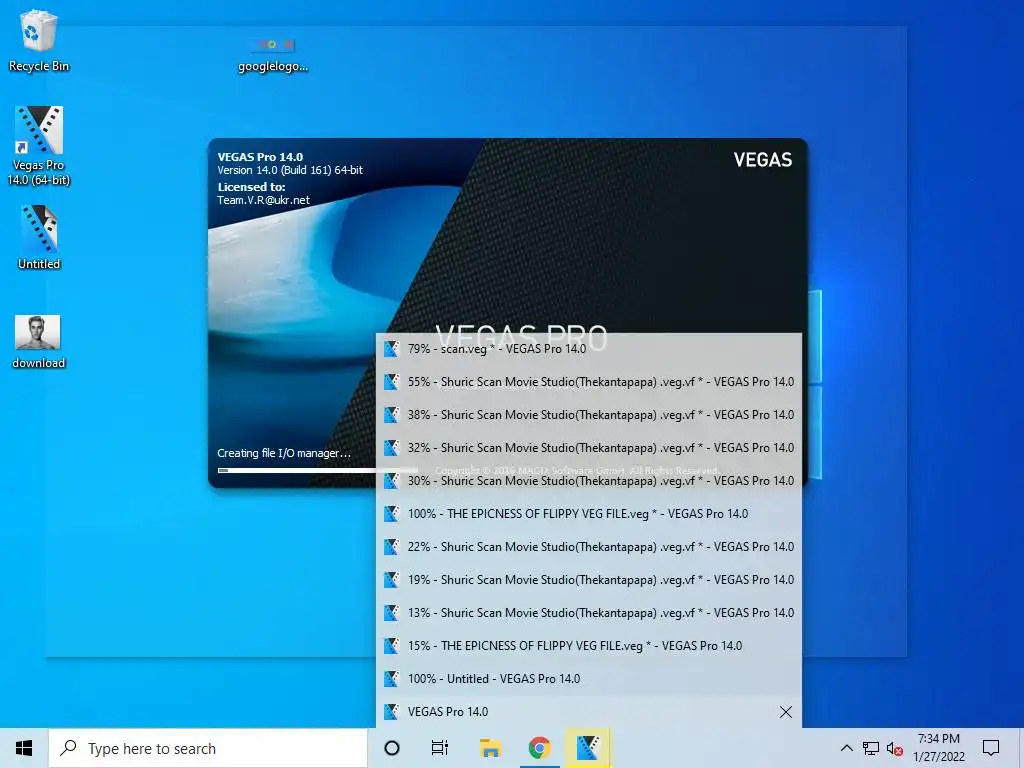
Task: Select the googlelogo desktop file
Action: pos(273,54)
